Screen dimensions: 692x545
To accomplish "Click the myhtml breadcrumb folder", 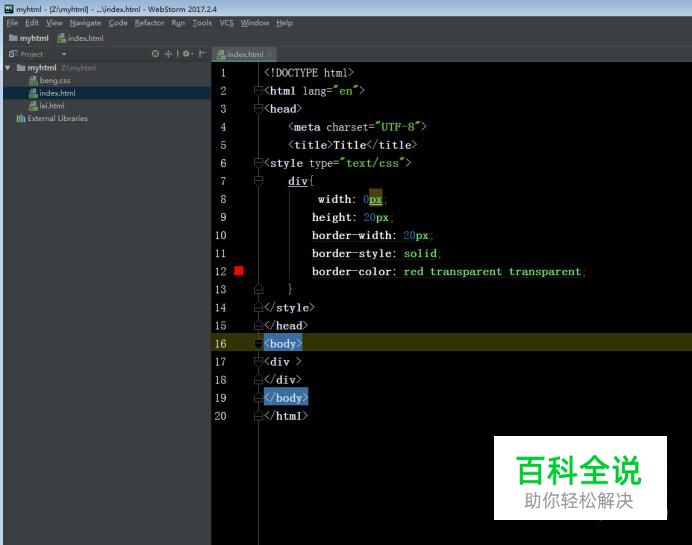I will 29,38.
